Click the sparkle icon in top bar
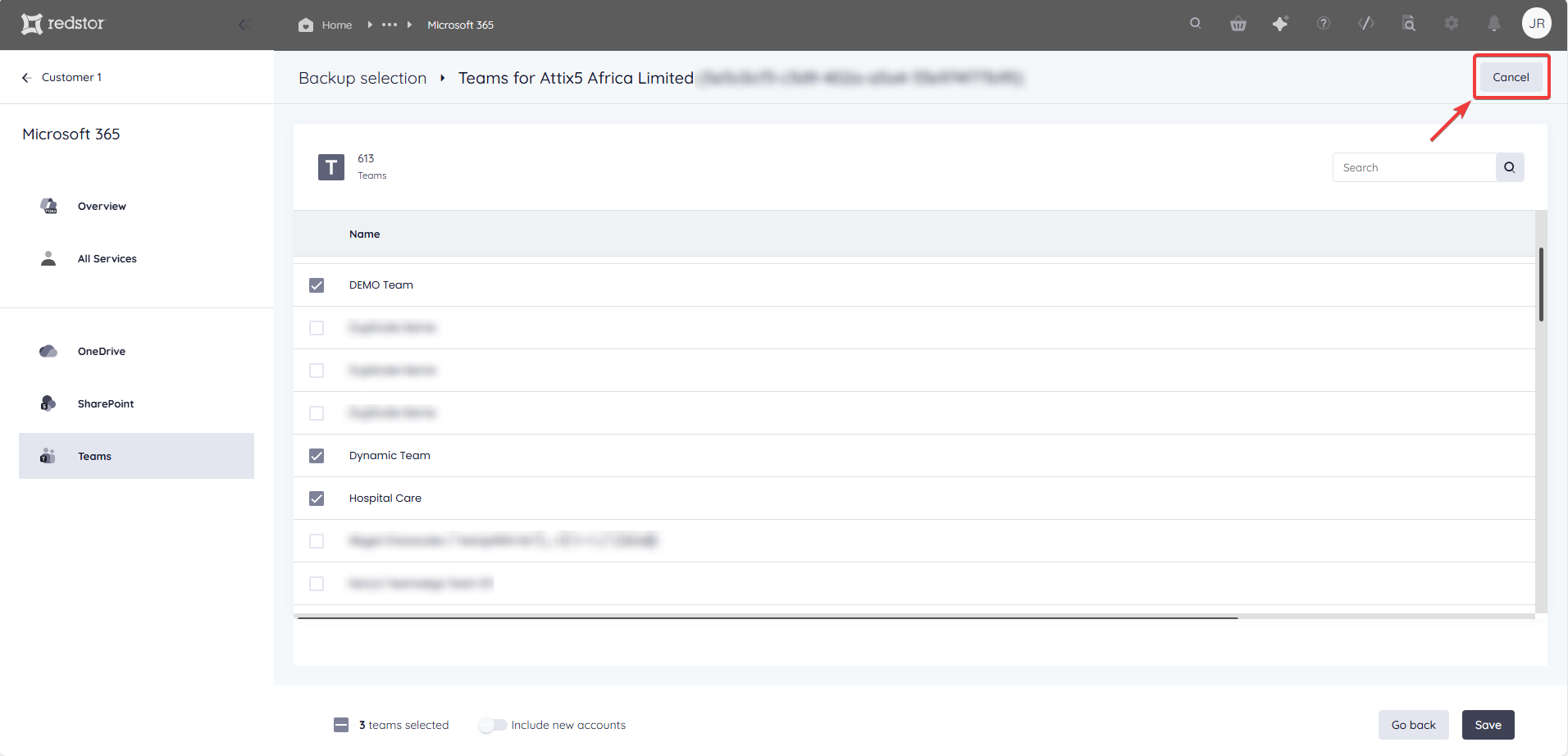 1280,24
